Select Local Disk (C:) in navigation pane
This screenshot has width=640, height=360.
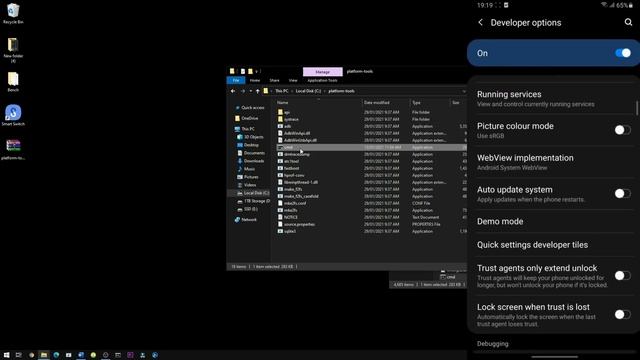[253, 193]
